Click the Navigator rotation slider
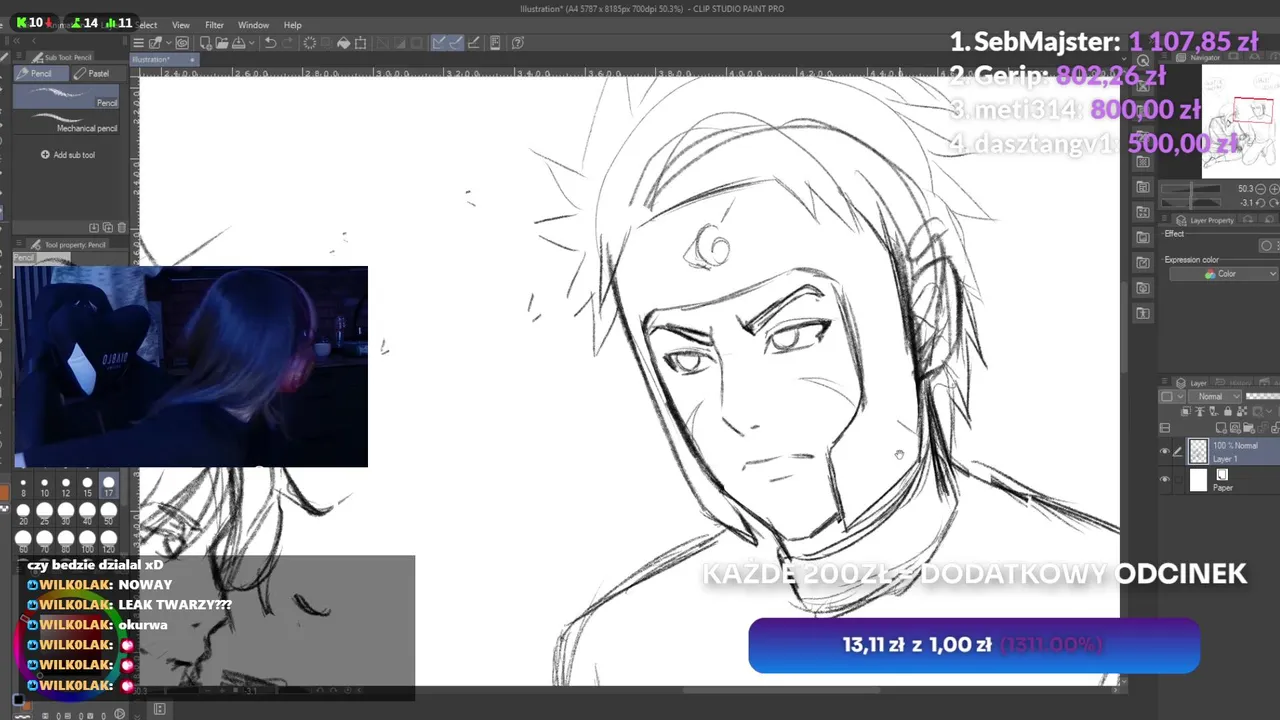 tap(1191, 203)
